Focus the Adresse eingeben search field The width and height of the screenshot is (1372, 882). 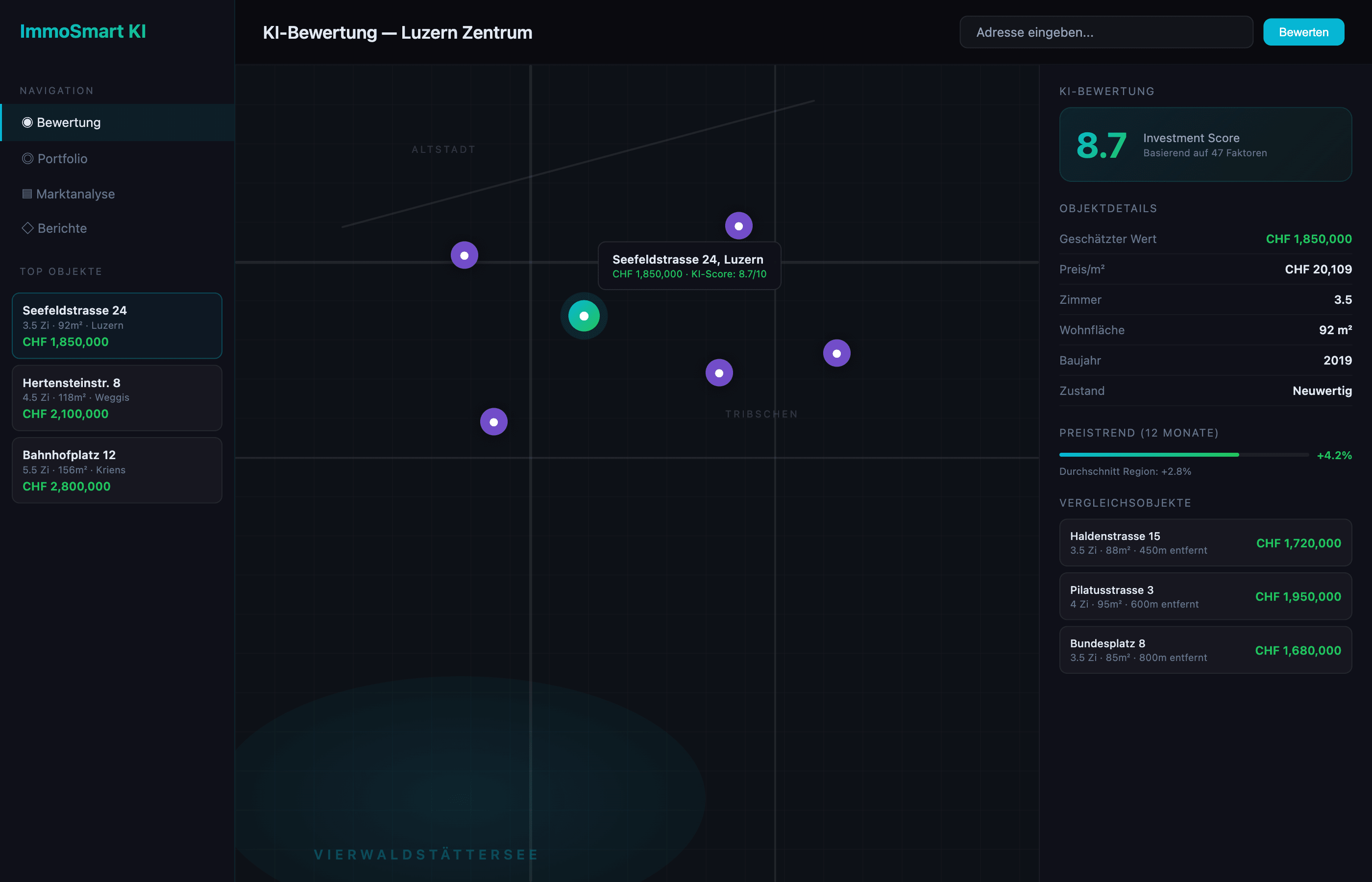click(x=1106, y=32)
